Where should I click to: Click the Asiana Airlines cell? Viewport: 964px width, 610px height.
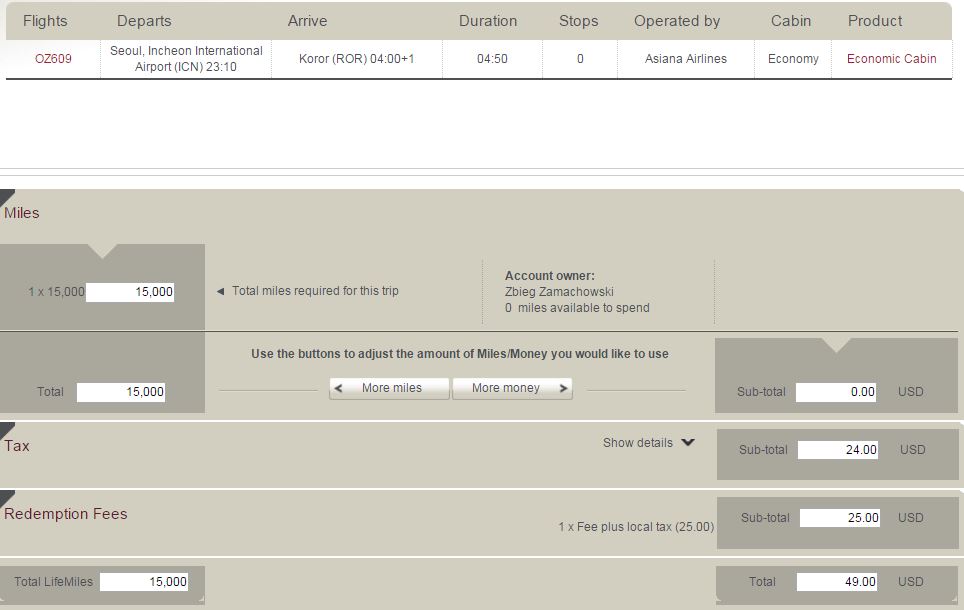[x=685, y=58]
